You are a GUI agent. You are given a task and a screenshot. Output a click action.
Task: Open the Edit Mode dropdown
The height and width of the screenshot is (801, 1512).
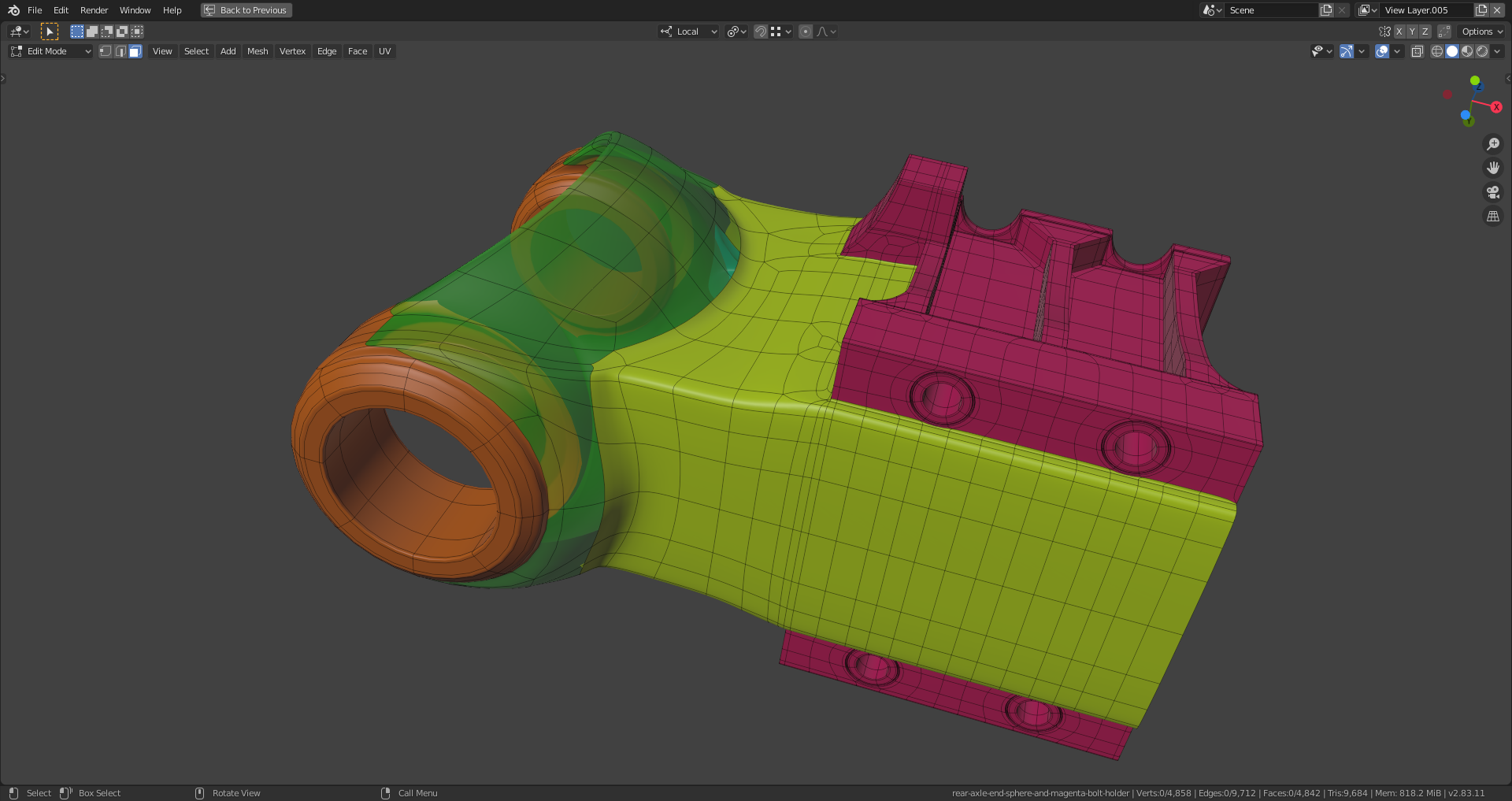[50, 51]
